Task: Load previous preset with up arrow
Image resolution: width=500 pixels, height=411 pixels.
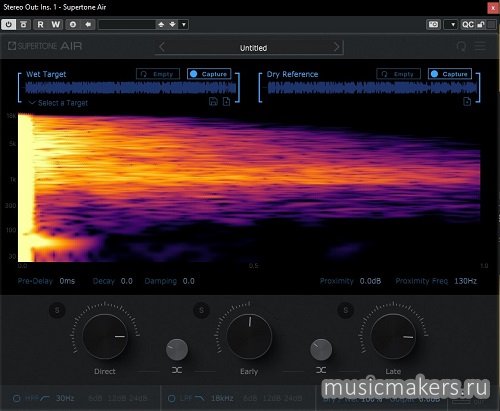Action: tap(161, 24)
